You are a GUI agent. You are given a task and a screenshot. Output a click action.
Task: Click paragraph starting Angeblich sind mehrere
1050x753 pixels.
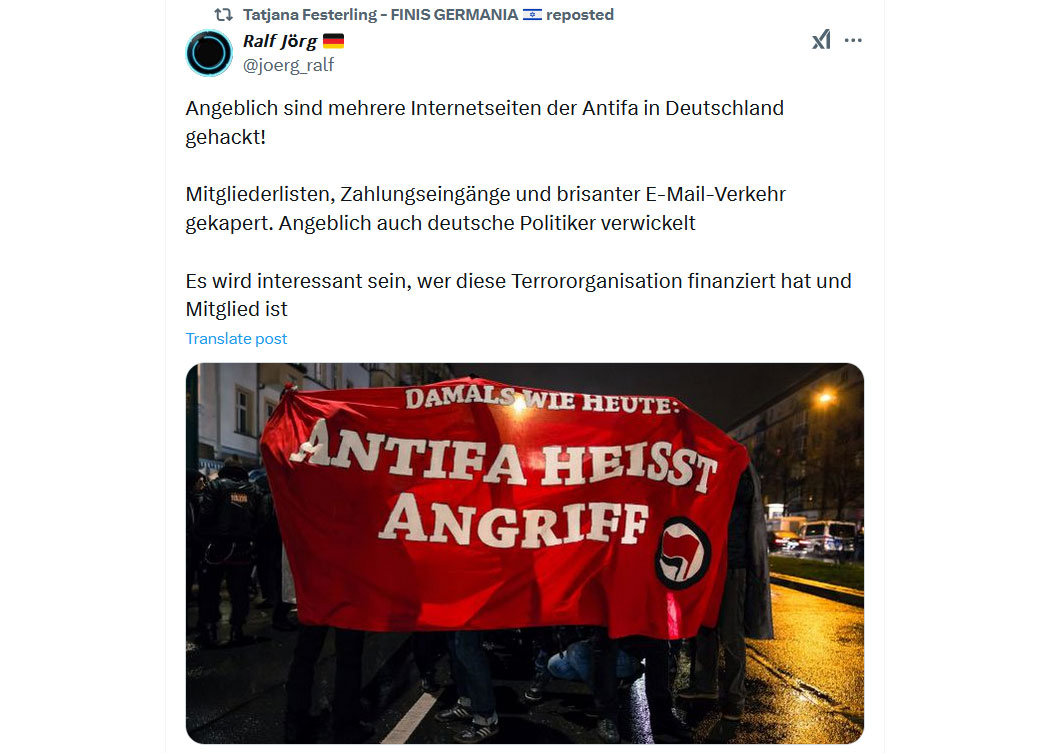pos(485,123)
